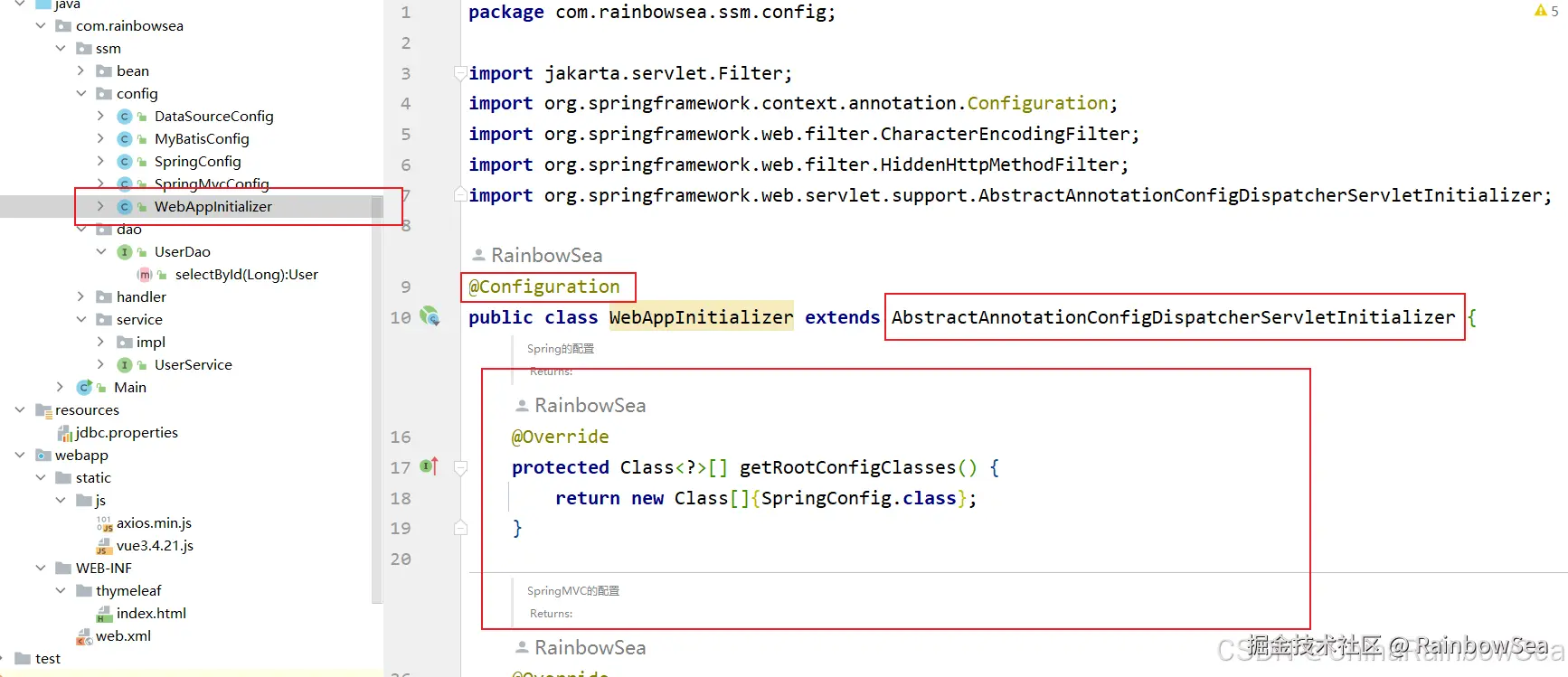Collapse the UserDao interface node
The image size is (1568, 677).
tap(100, 251)
